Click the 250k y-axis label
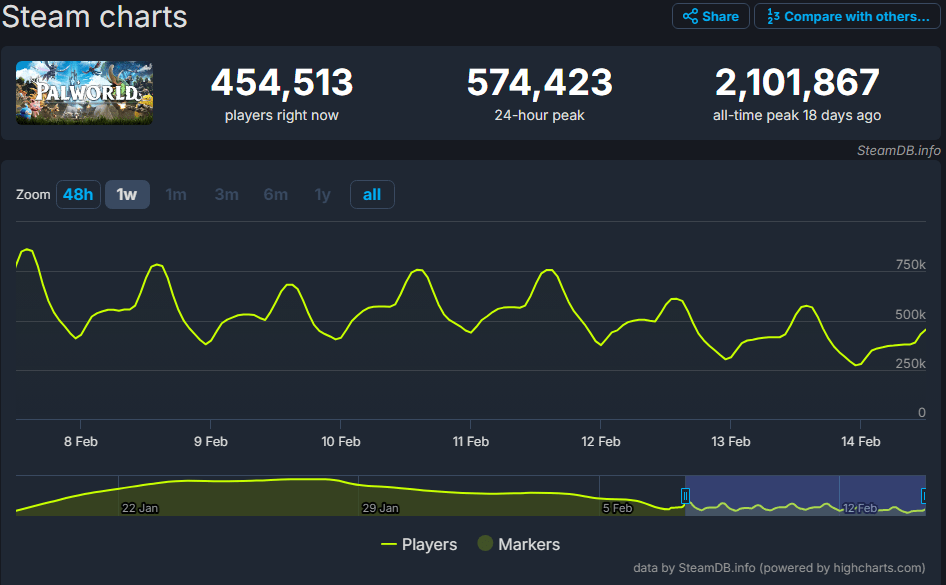Screen dimensions: 946x585 click(910, 364)
